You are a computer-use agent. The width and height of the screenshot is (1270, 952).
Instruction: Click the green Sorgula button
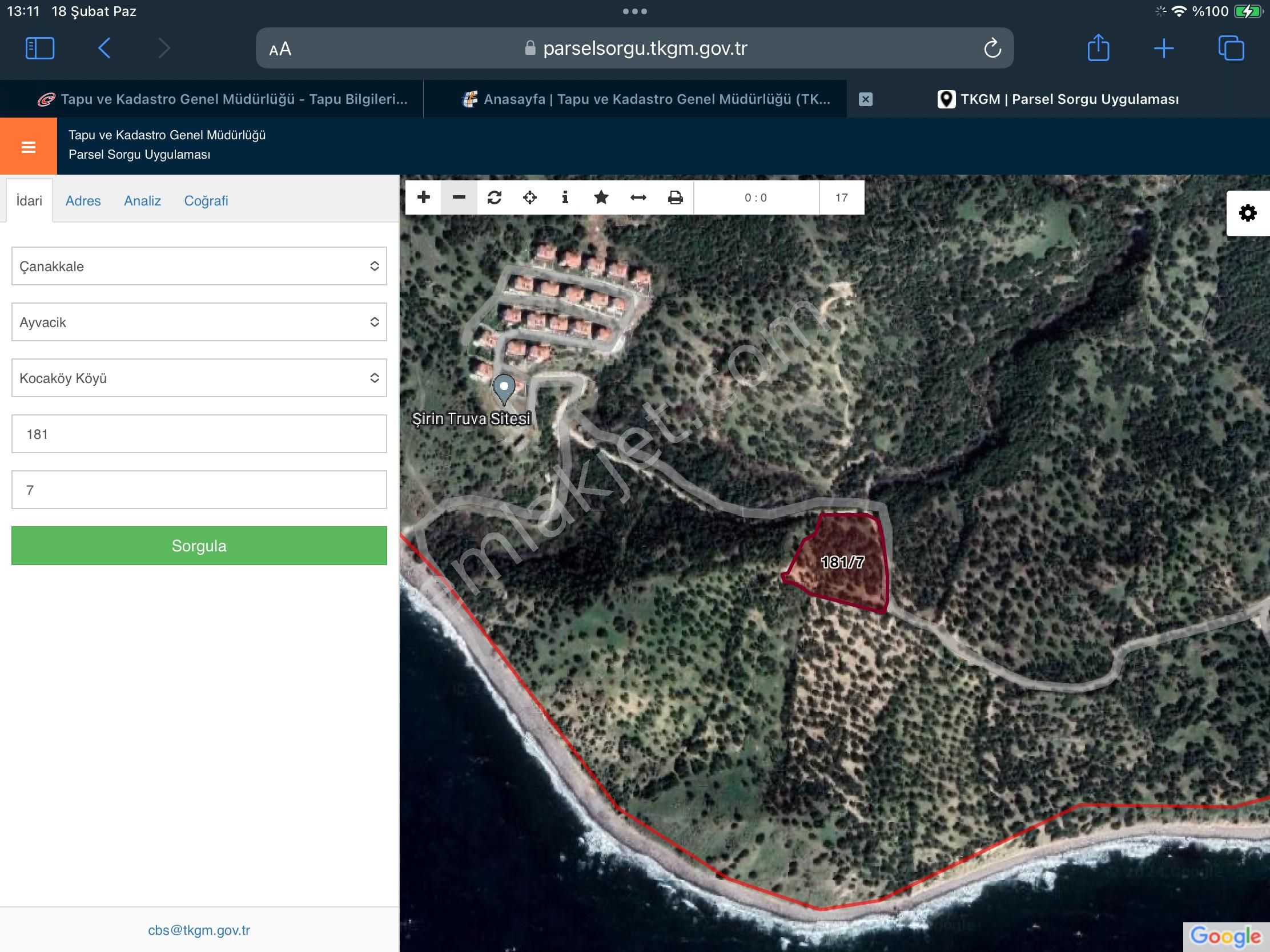coord(199,546)
